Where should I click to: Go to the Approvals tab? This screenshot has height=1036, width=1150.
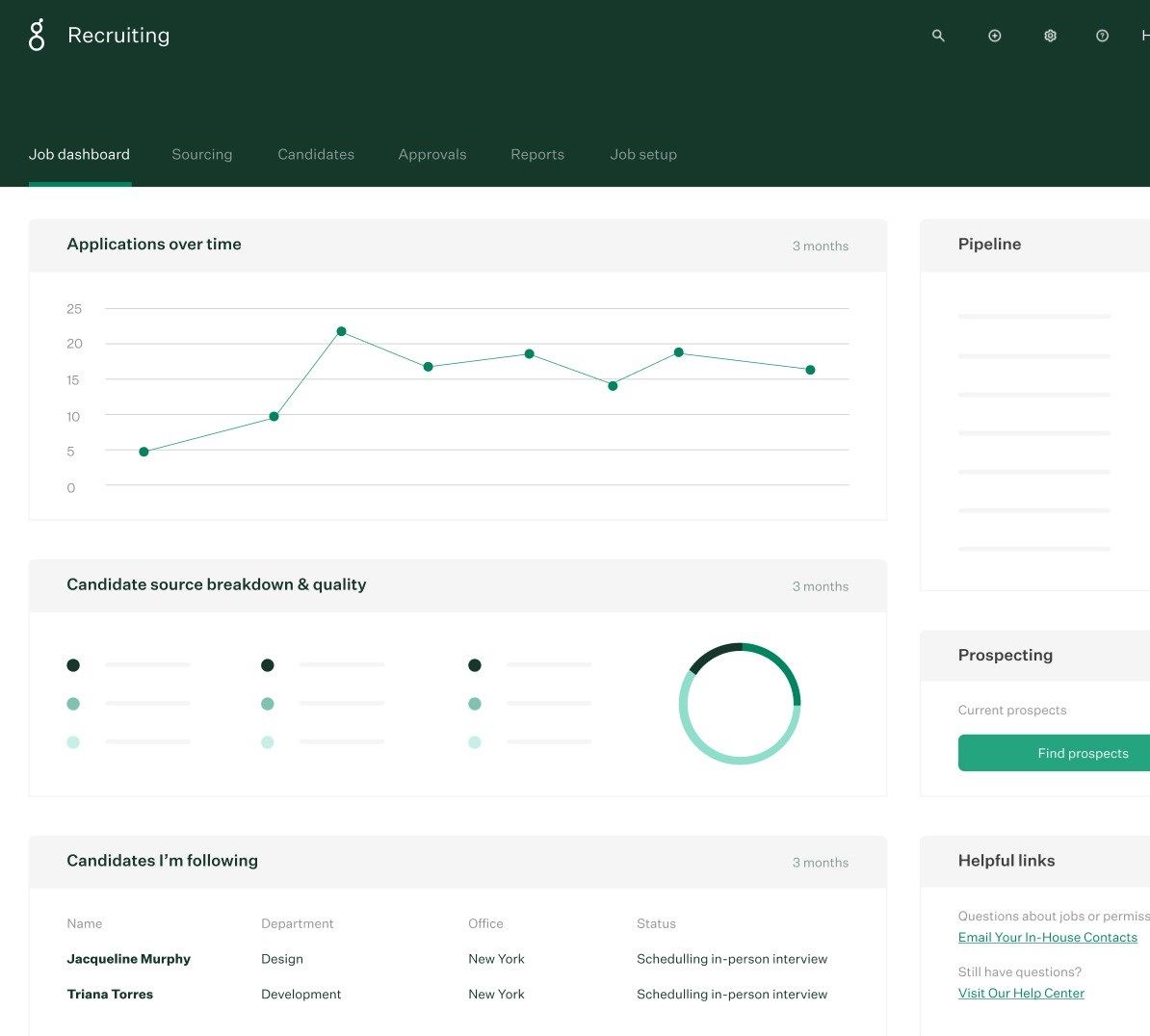pyautogui.click(x=432, y=155)
